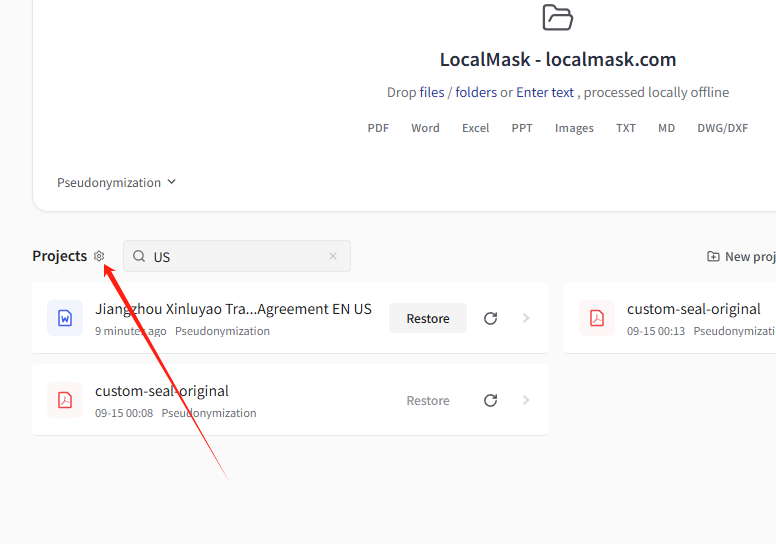Screen dimensions: 776x544
Task: Click the 'files' link in drop area
Action: (432, 93)
